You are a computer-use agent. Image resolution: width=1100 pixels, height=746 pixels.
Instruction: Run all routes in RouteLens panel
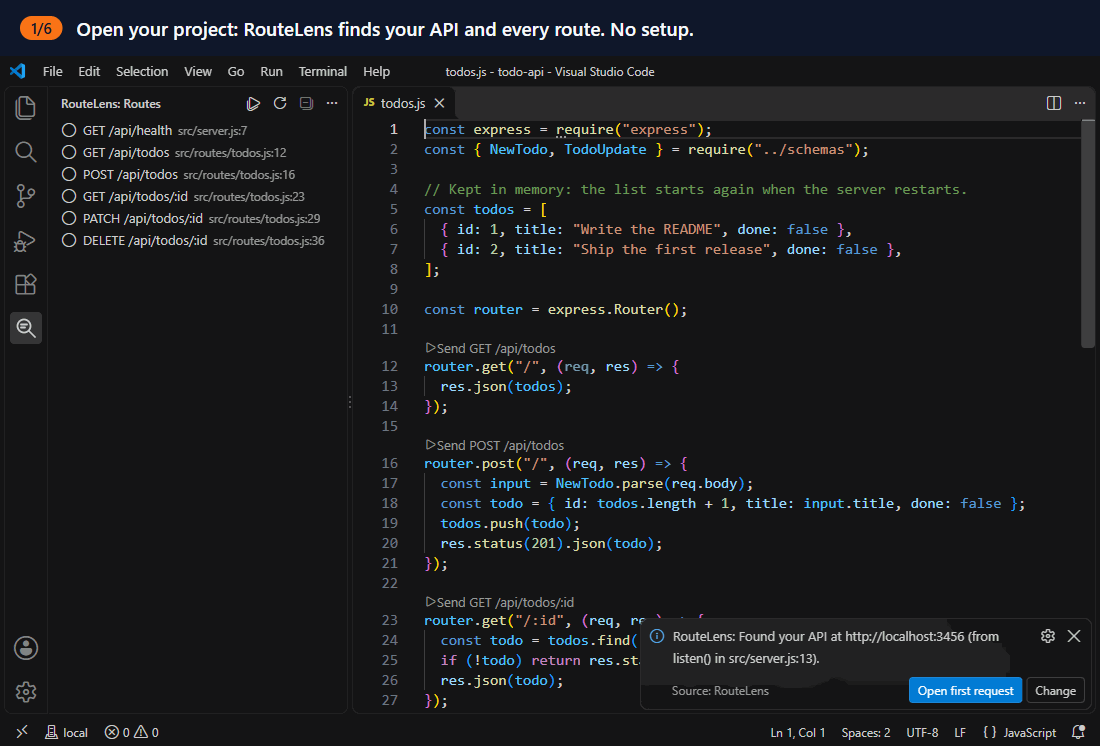click(253, 104)
